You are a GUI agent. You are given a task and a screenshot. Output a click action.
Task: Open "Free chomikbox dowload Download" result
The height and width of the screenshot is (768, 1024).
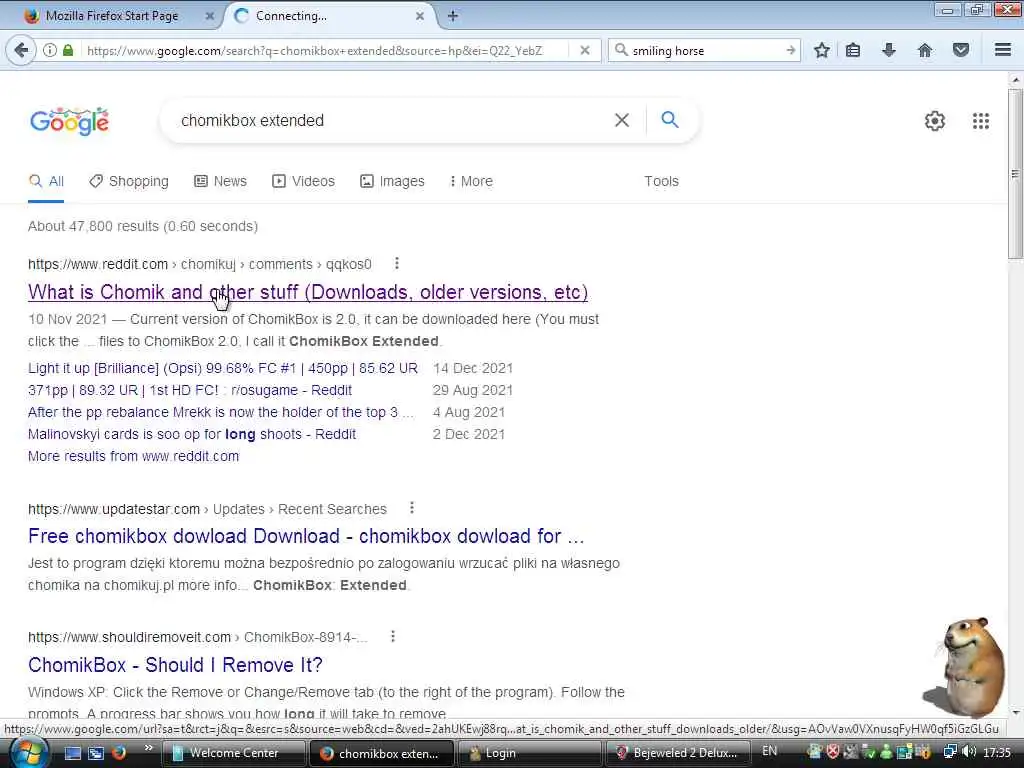(306, 536)
